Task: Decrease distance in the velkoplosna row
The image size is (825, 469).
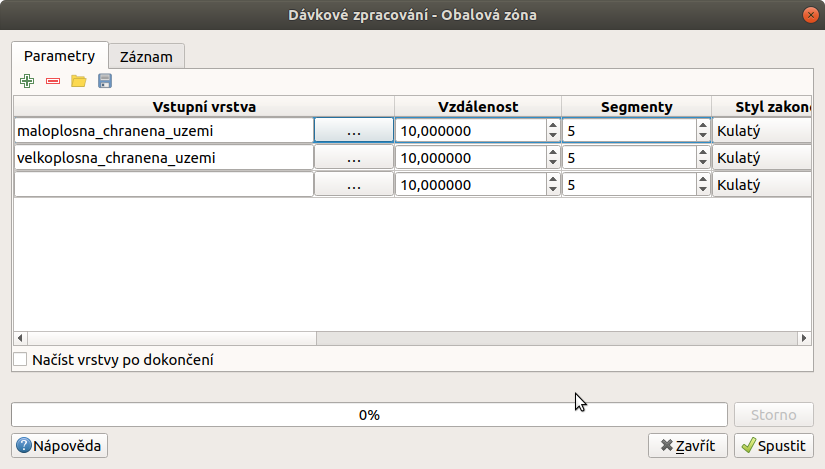Action: coord(552,163)
